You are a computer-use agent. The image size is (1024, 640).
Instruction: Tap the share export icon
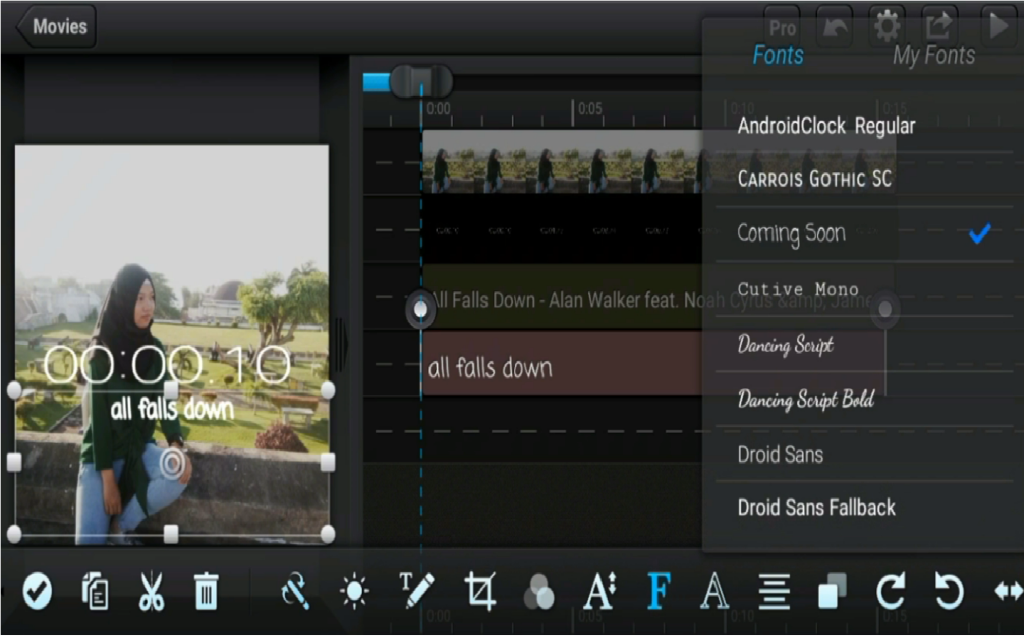(939, 27)
